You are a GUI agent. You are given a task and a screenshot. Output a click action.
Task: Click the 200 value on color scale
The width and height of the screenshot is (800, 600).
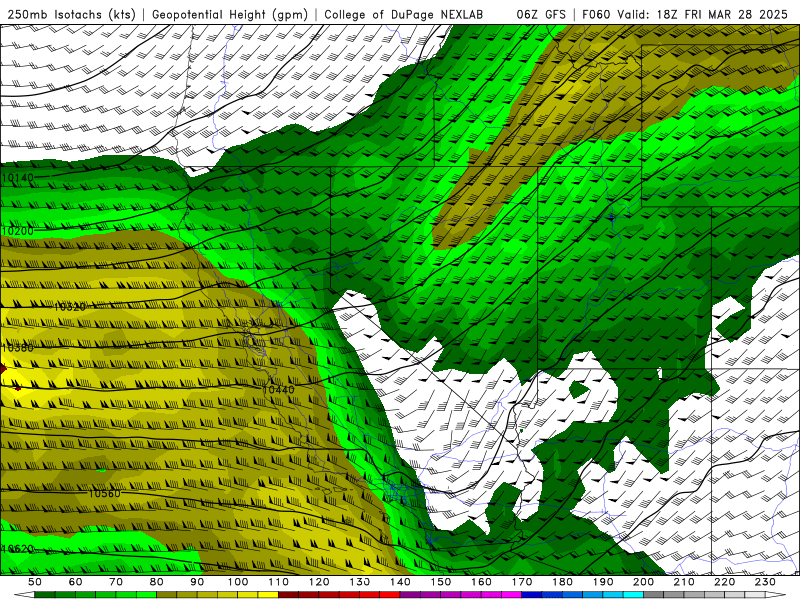click(643, 582)
